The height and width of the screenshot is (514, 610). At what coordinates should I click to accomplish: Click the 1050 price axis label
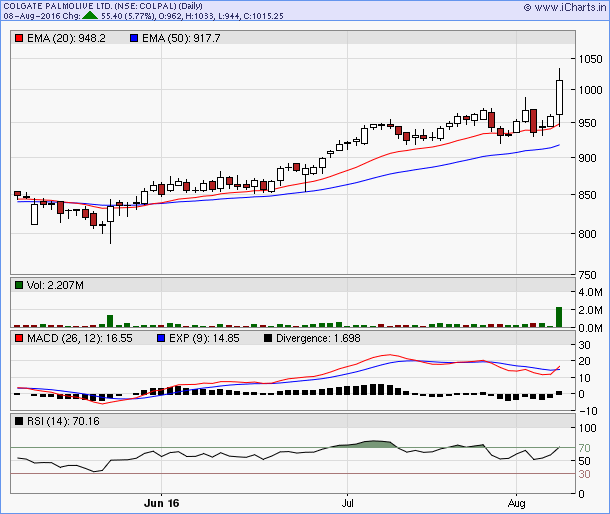pyautogui.click(x=590, y=59)
